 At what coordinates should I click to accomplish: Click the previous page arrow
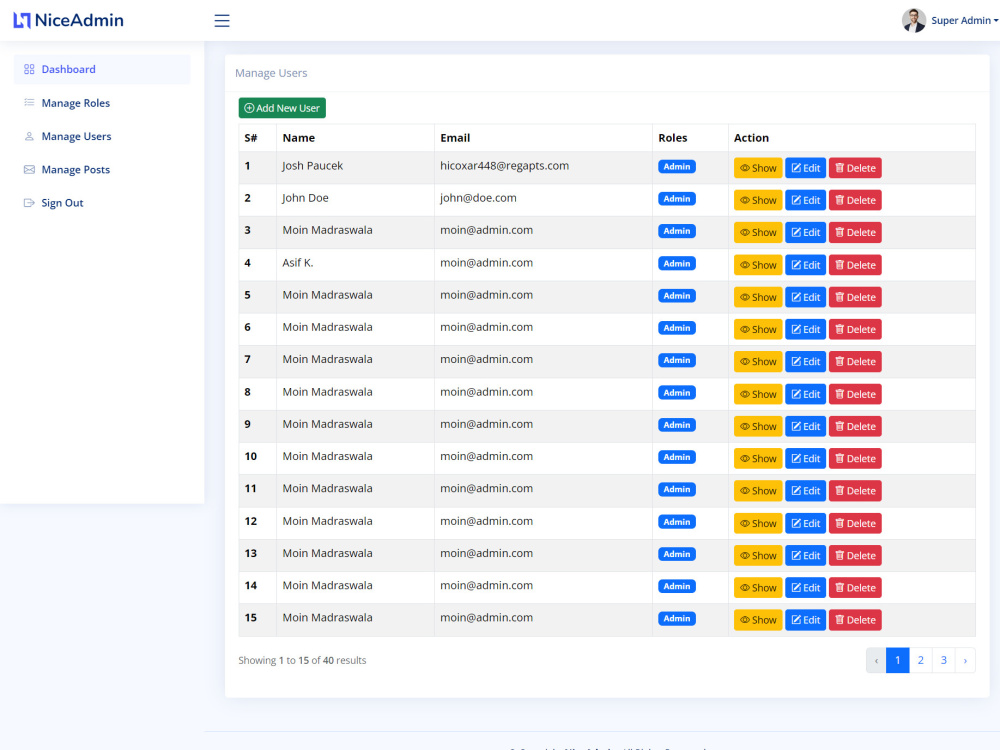(x=876, y=660)
